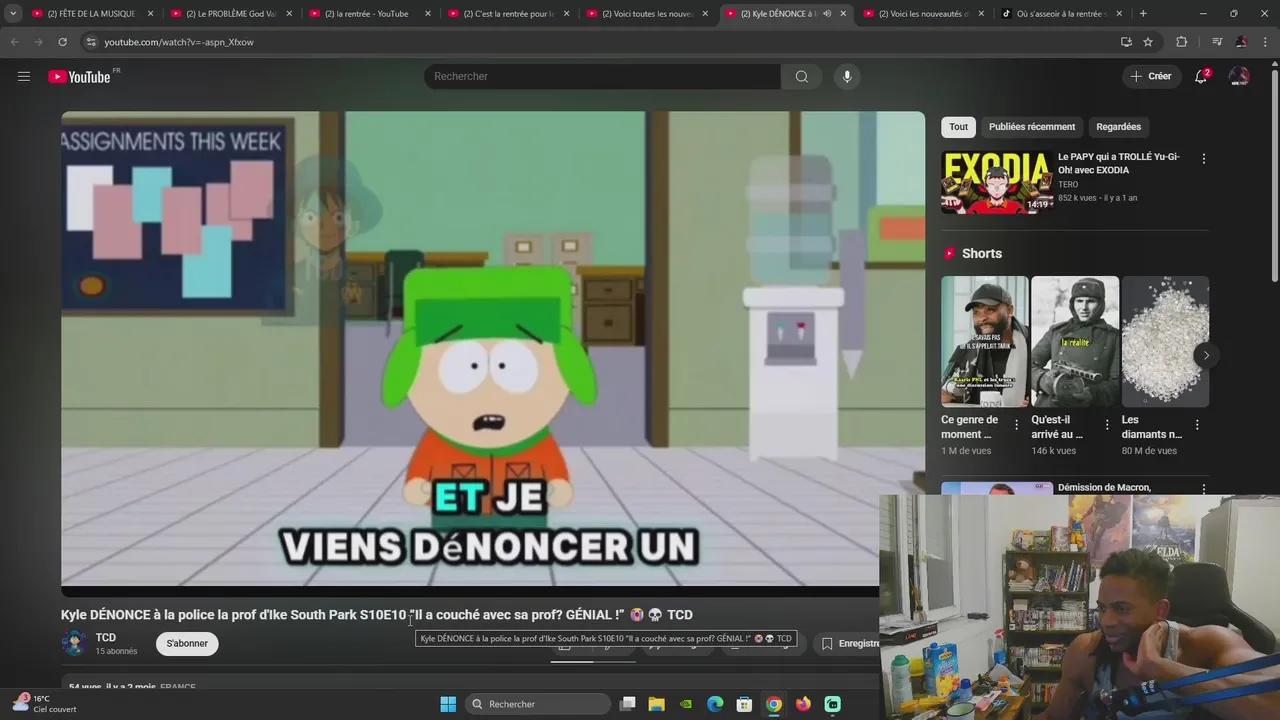Open options for 'Les diamants' short

pos(1197,425)
